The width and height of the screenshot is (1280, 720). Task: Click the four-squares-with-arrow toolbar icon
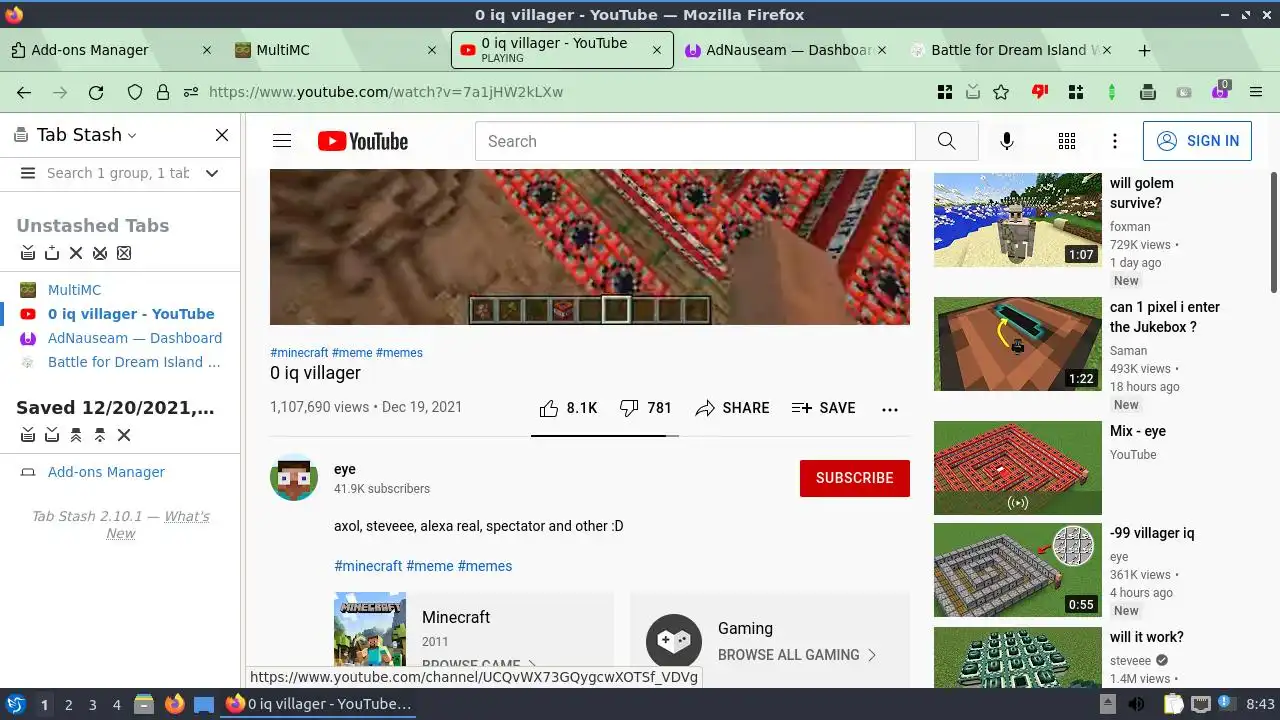945,92
